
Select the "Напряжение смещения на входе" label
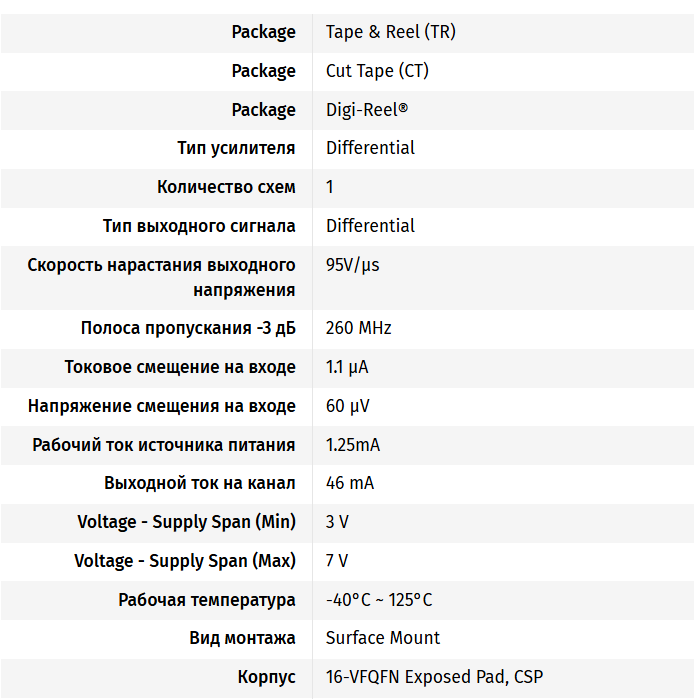162,406
